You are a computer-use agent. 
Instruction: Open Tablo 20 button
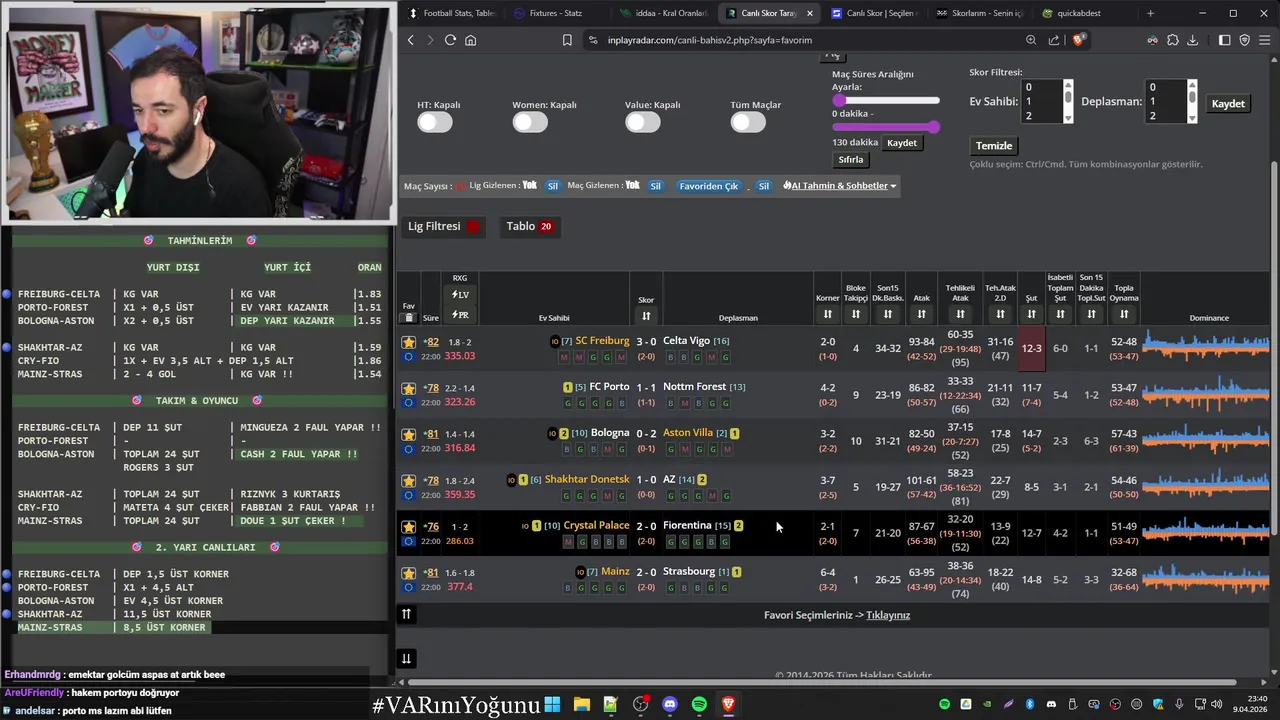[x=529, y=226]
